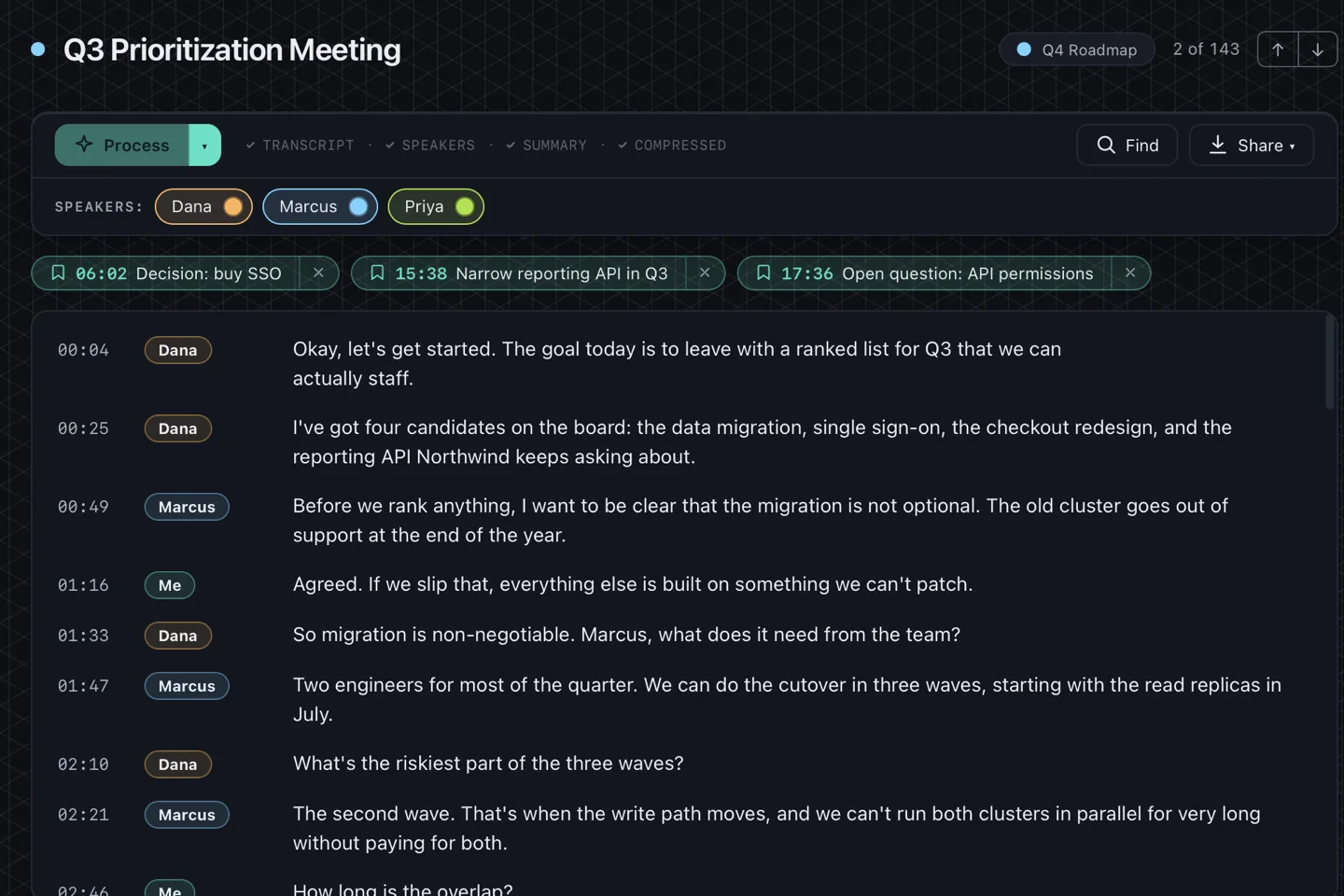Remove the API permissions bookmark
This screenshot has width=1344, height=896.
point(1131,273)
